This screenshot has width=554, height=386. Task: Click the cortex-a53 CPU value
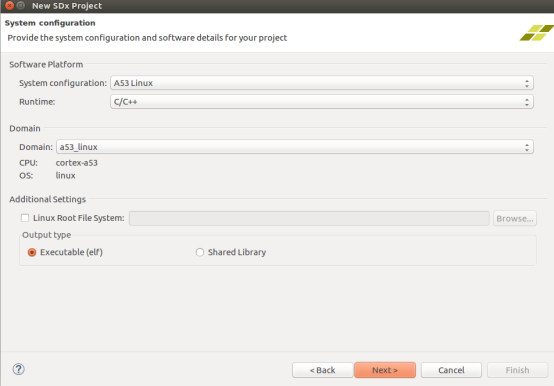pyautogui.click(x=77, y=163)
